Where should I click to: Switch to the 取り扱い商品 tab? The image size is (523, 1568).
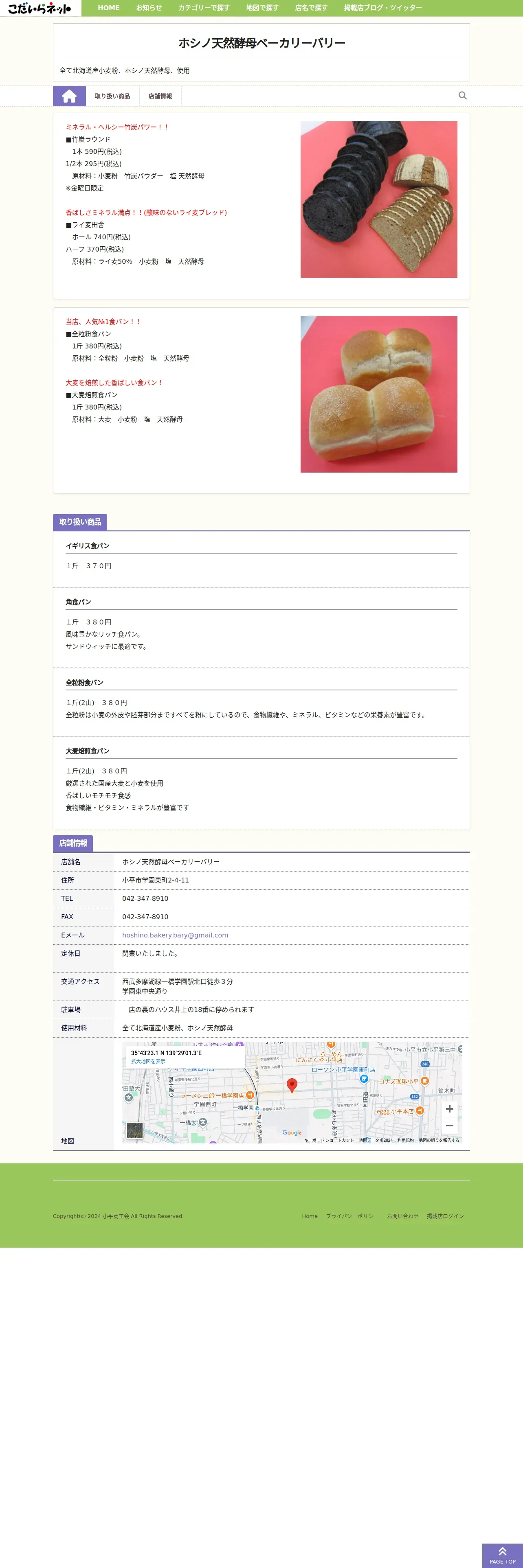pyautogui.click(x=112, y=96)
